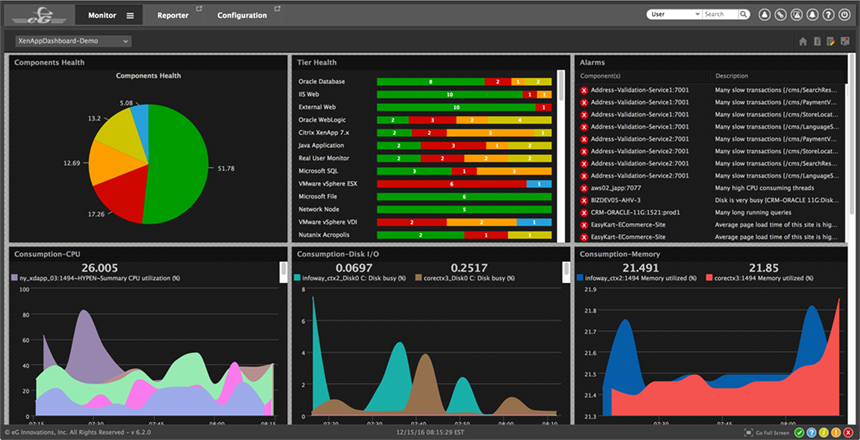Click the notification bell icon

pos(812,15)
